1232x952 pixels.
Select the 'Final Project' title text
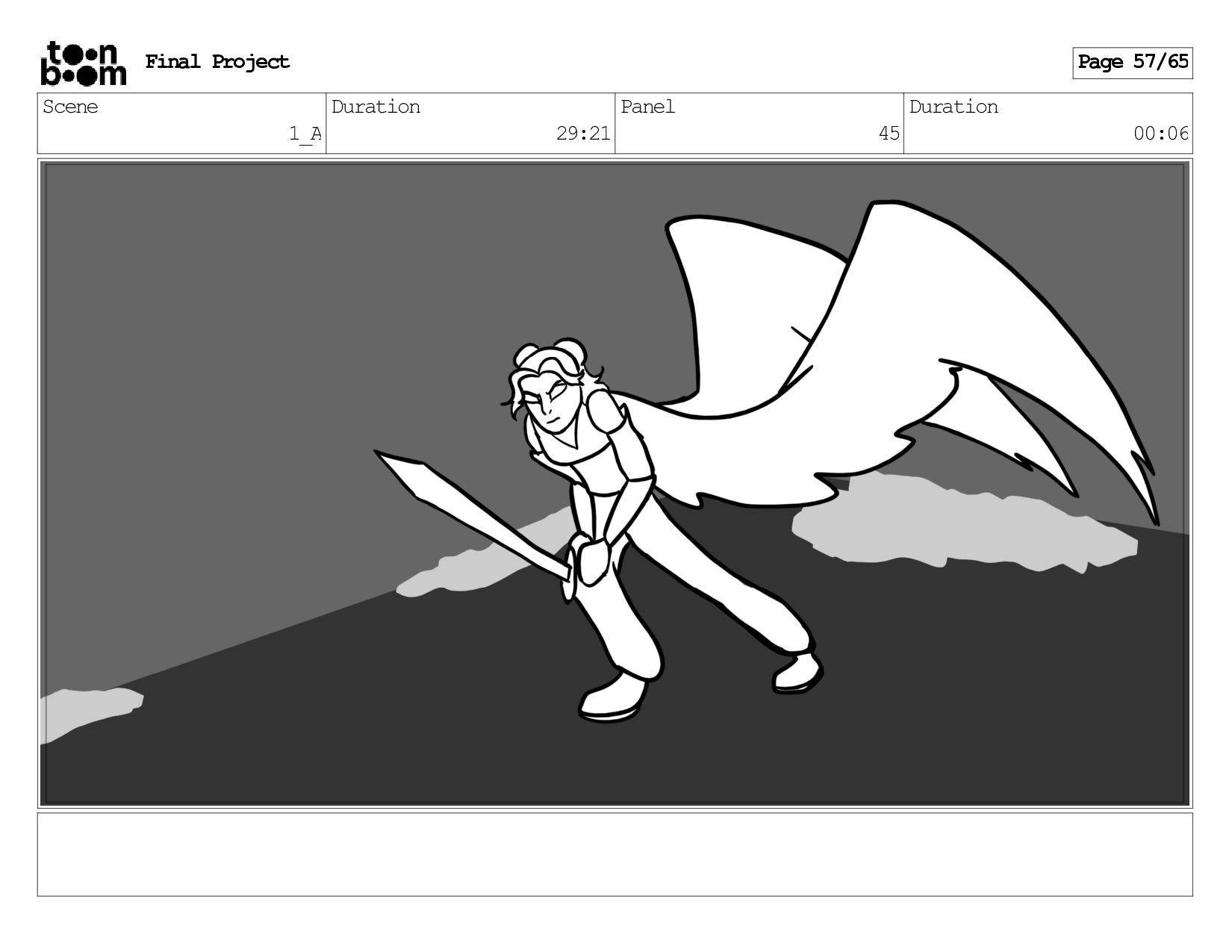click(x=217, y=62)
